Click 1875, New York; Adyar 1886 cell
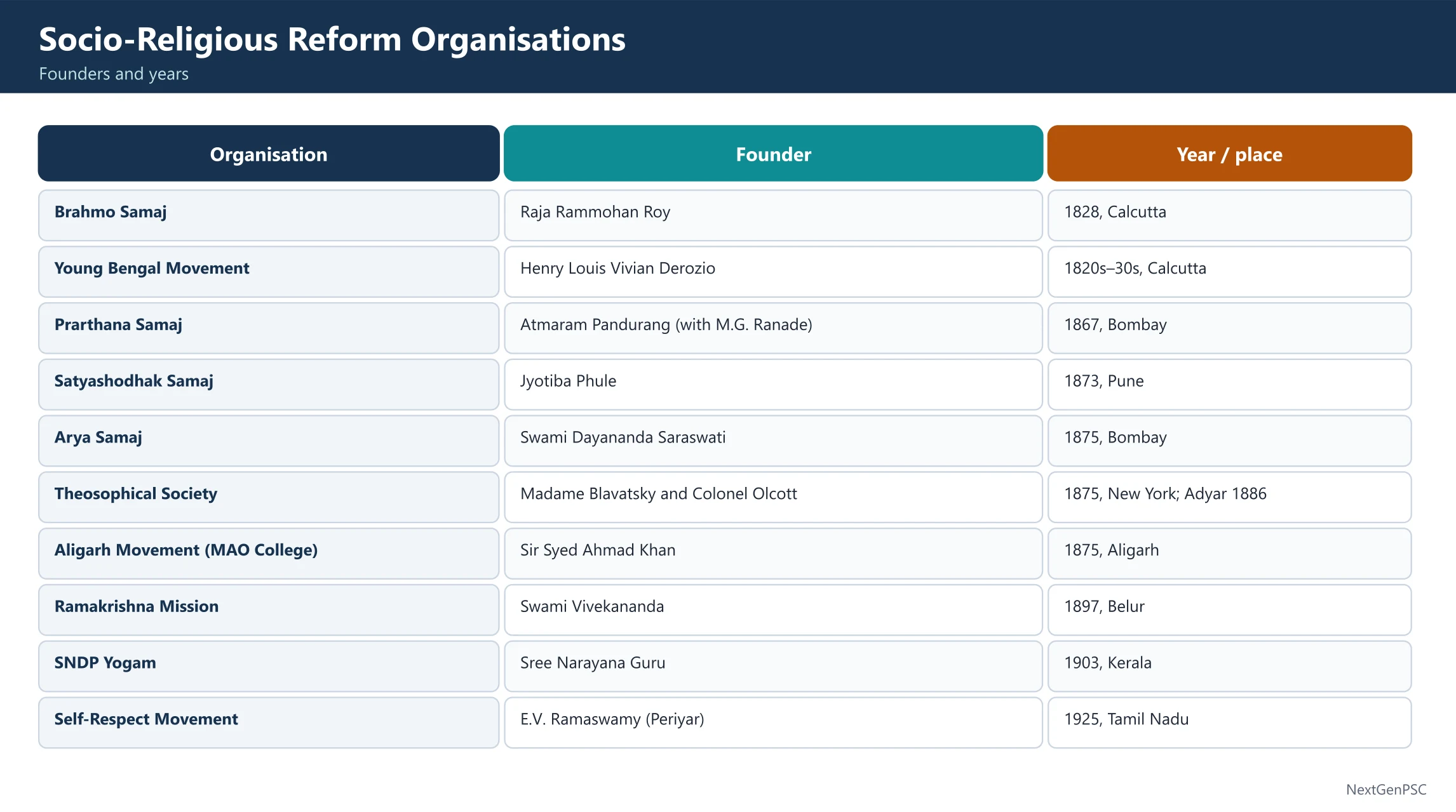This screenshot has width=1456, height=812. 1229,497
